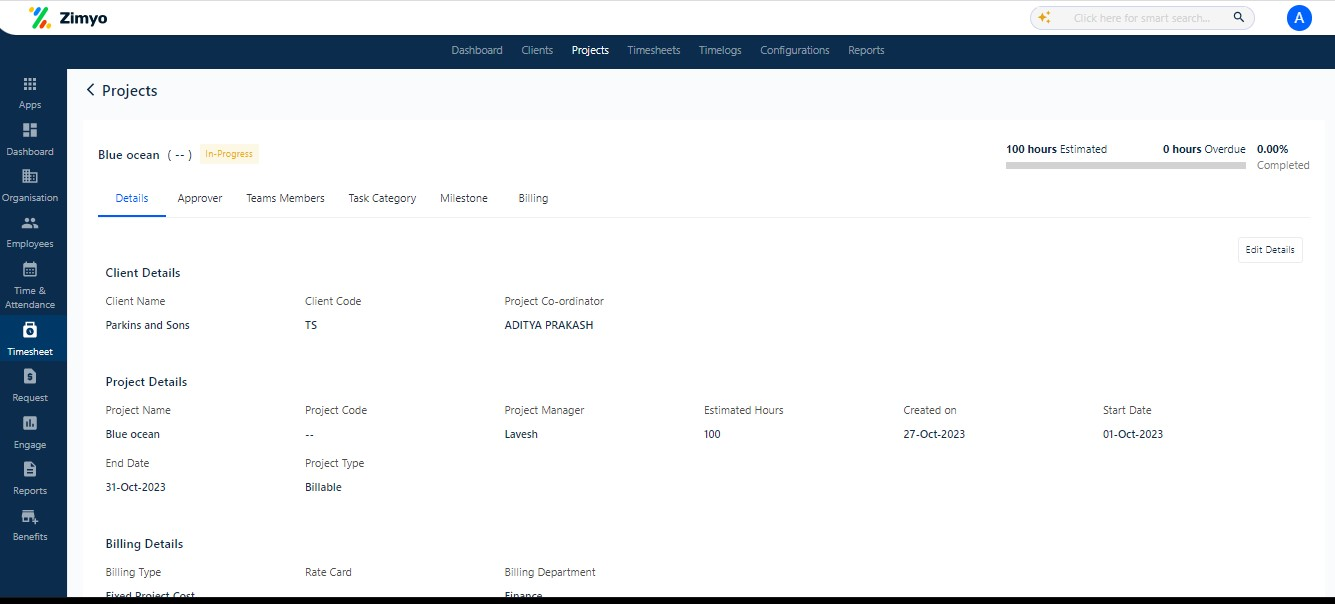Click client code value TS

click(311, 325)
